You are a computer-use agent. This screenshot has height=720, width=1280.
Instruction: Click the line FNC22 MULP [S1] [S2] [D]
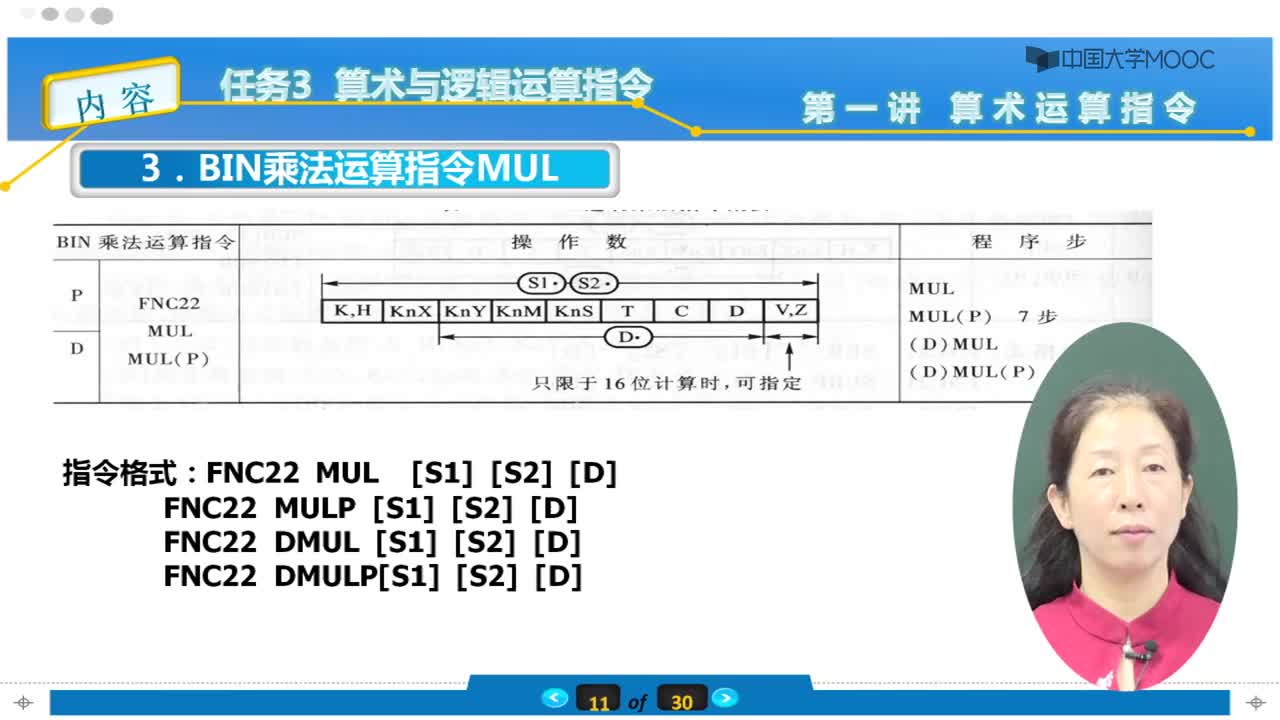coord(371,508)
